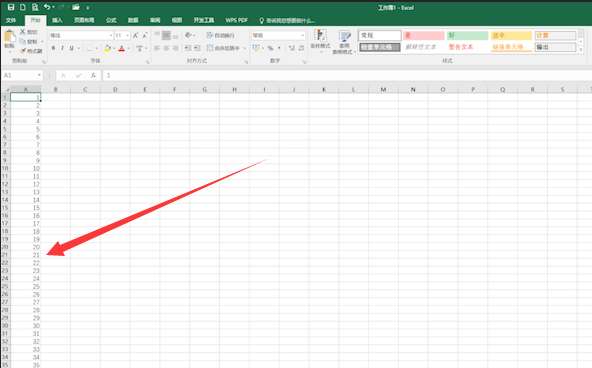Open the font size dropdown

click(x=128, y=35)
